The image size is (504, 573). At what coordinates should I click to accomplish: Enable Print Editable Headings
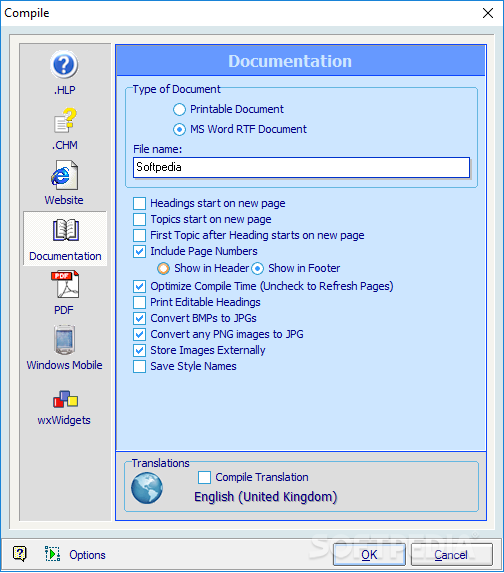pos(139,302)
